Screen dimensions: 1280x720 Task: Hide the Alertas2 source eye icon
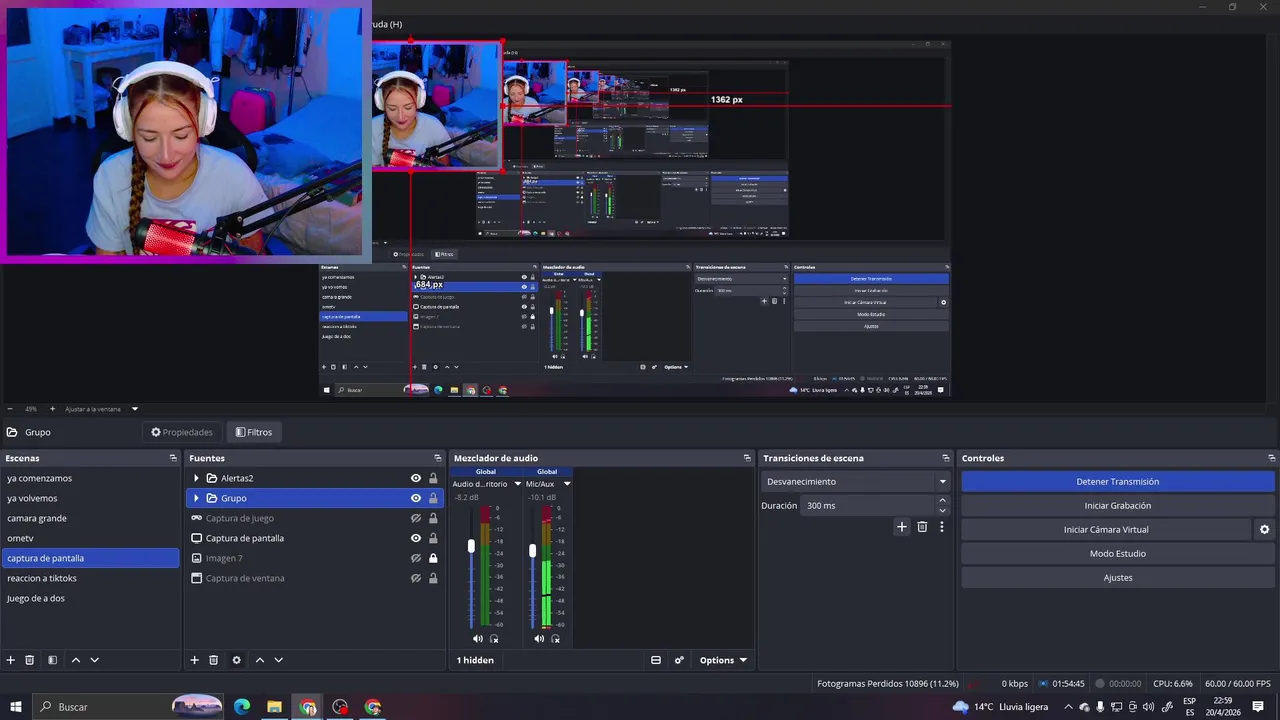[x=416, y=478]
